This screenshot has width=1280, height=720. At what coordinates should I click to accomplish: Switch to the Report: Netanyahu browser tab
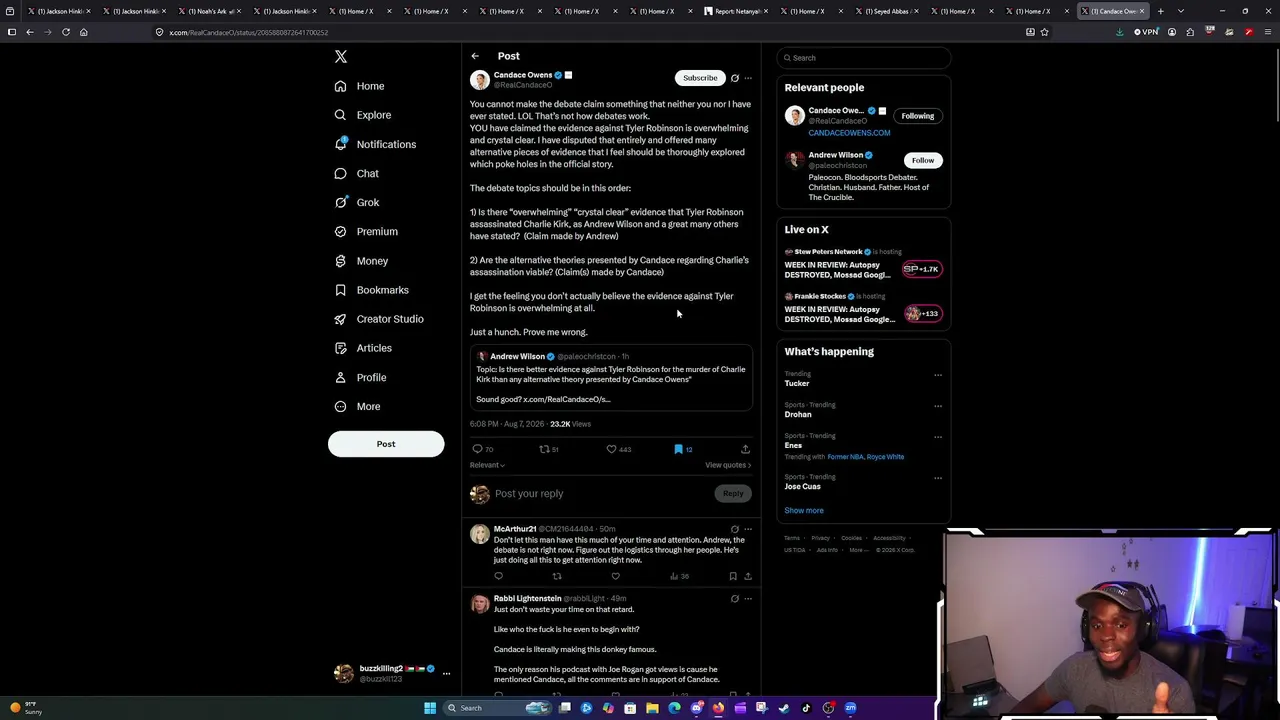[738, 11]
